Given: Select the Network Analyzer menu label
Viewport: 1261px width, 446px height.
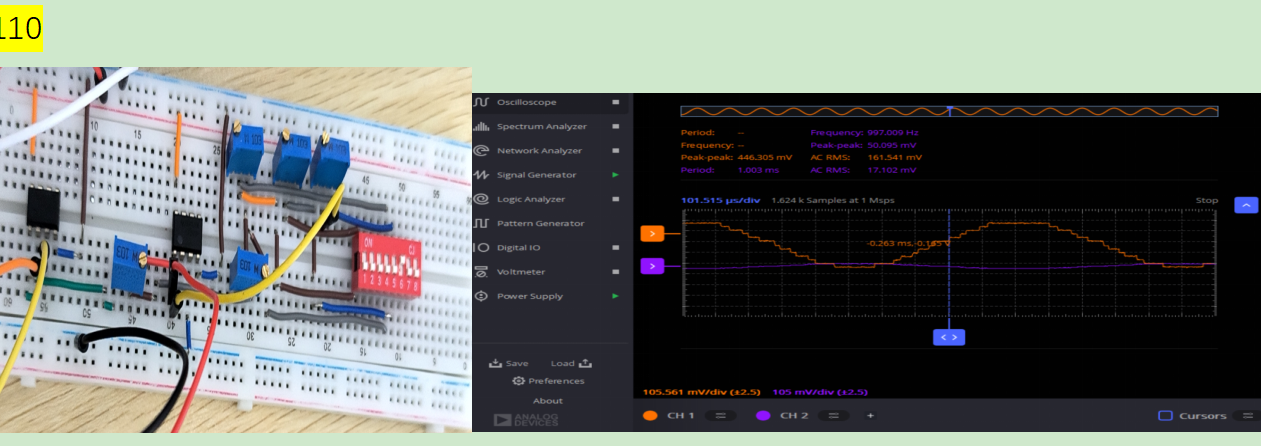Looking at the screenshot, I should click(x=540, y=151).
